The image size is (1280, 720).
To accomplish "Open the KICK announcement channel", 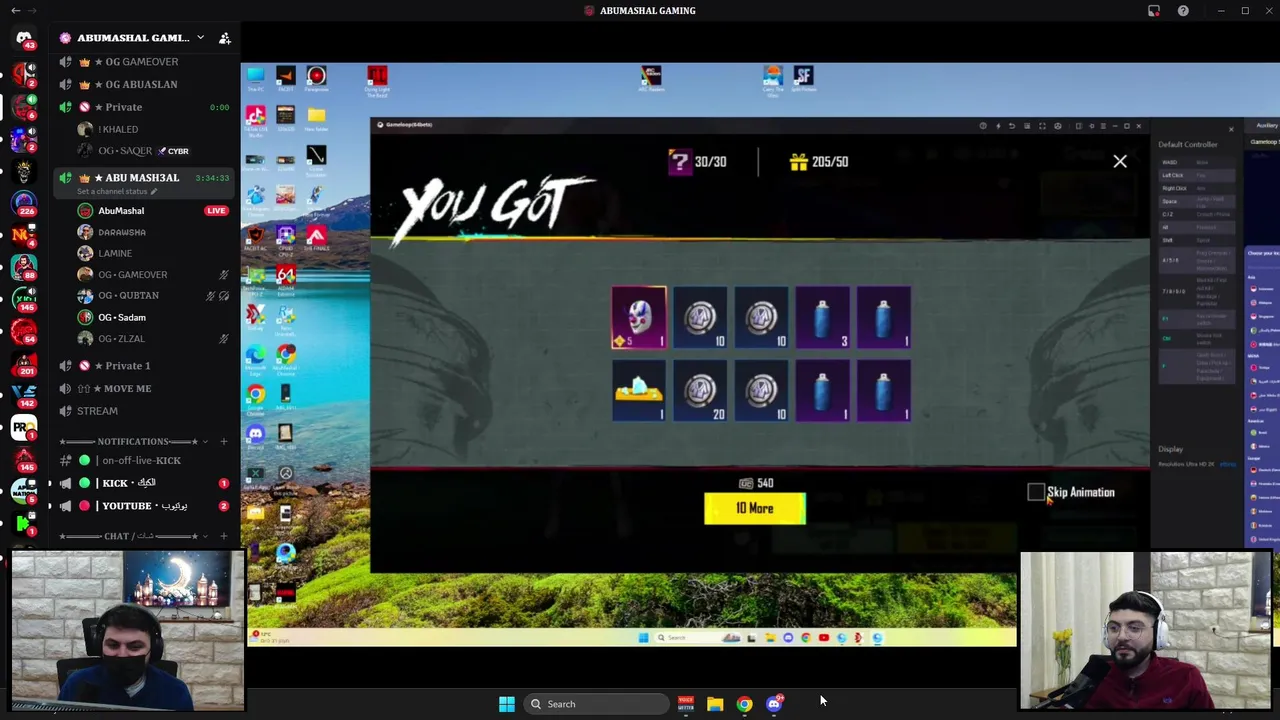I will (x=143, y=483).
